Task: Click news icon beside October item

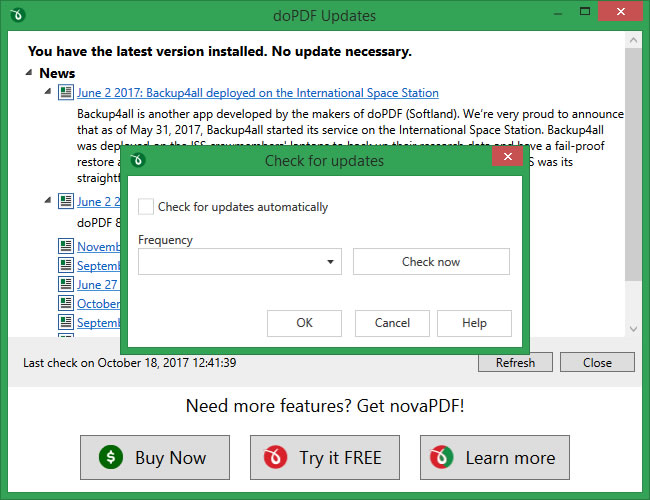Action: [65, 303]
